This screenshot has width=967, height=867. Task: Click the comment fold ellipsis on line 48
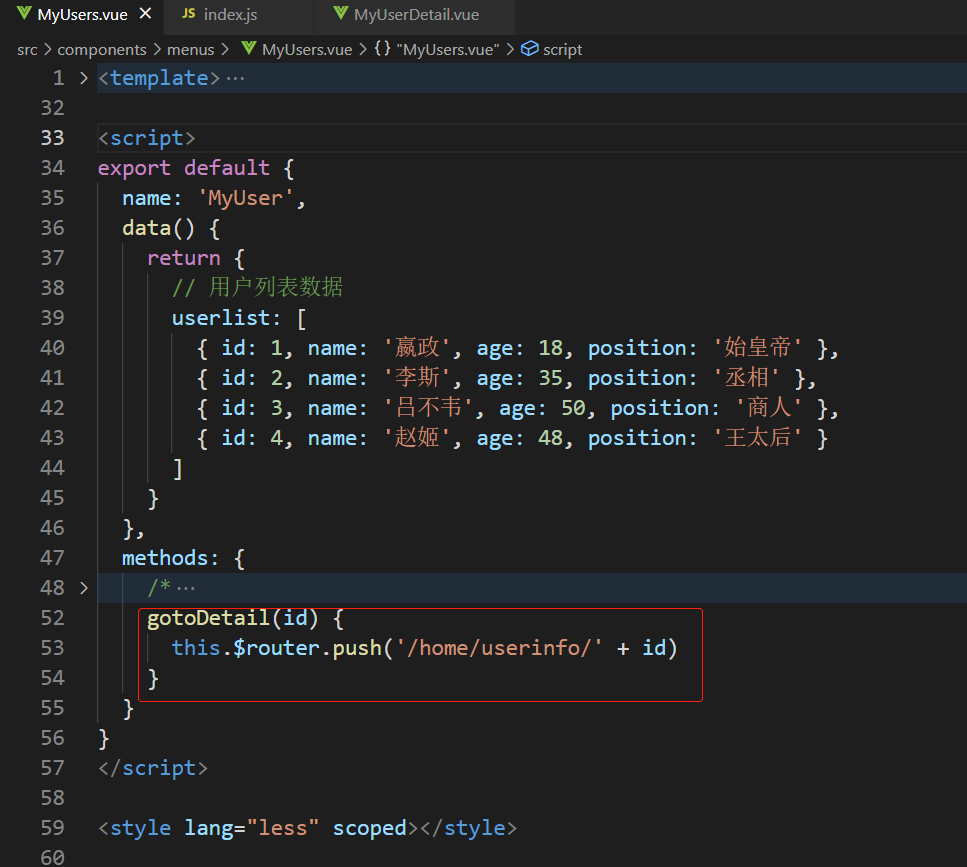coord(186,589)
